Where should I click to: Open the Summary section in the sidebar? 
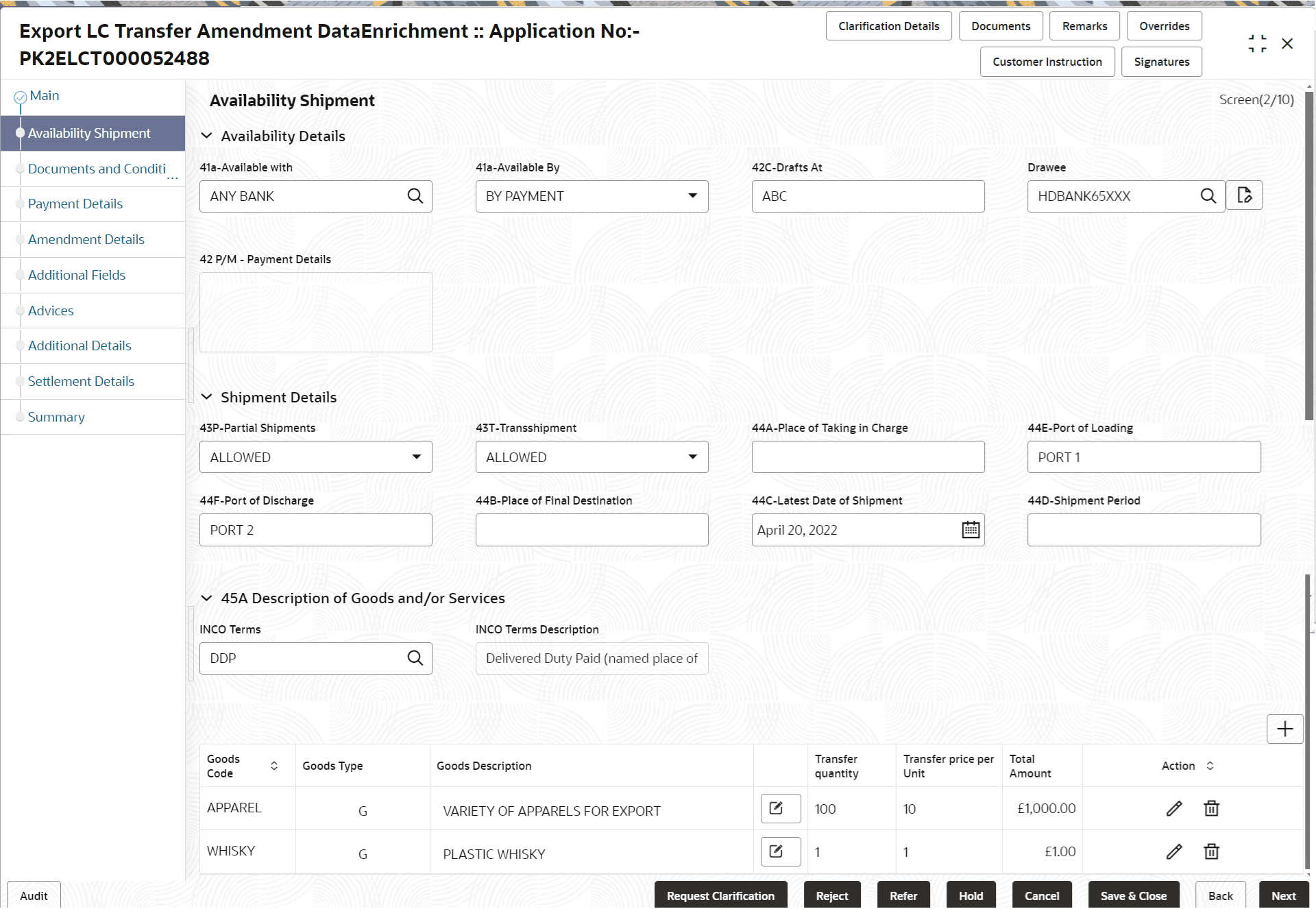coord(56,417)
